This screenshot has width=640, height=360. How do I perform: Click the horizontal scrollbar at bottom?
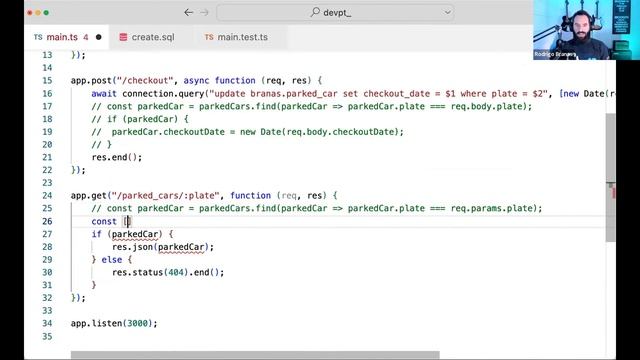point(255,355)
